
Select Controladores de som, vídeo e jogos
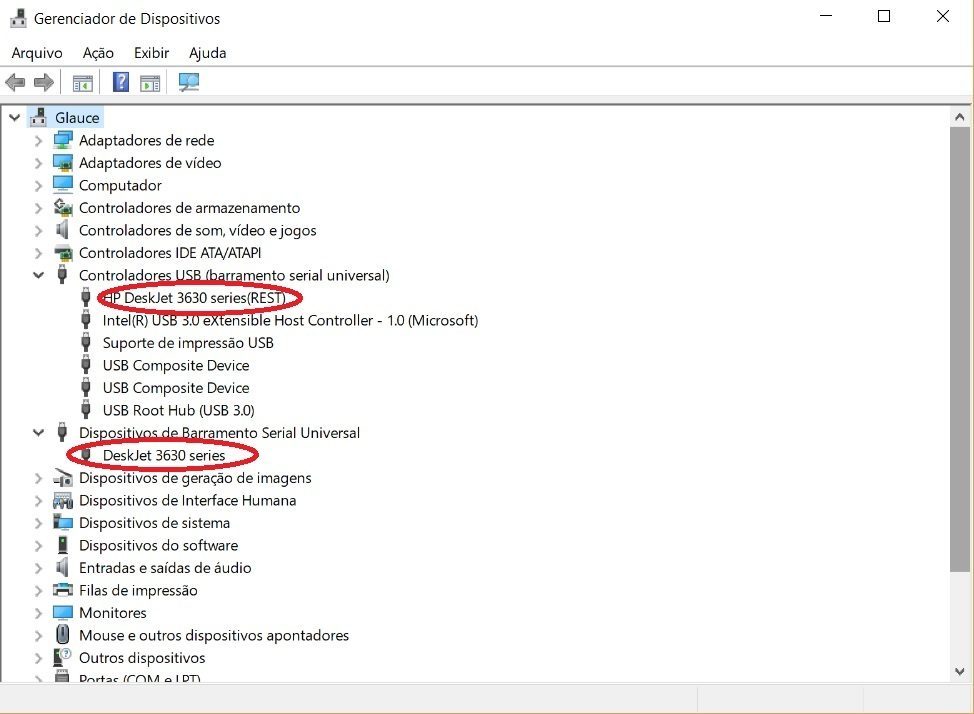pyautogui.click(x=198, y=230)
